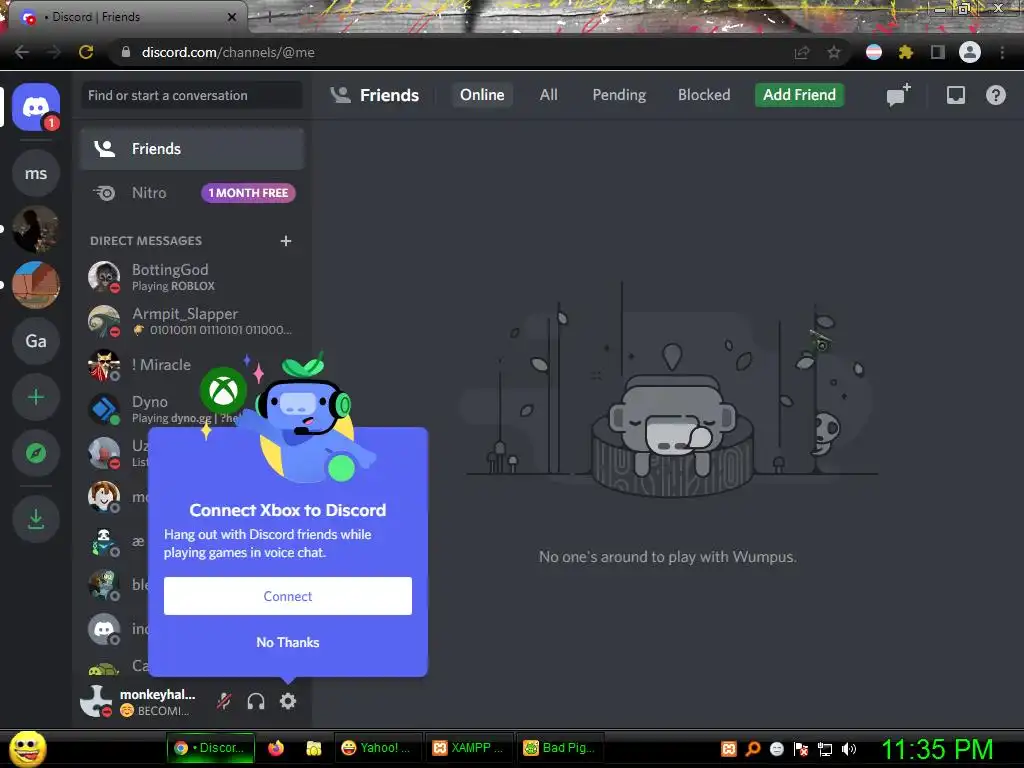This screenshot has height=768, width=1024.
Task: Open Firefox from the taskbar
Action: [x=276, y=748]
